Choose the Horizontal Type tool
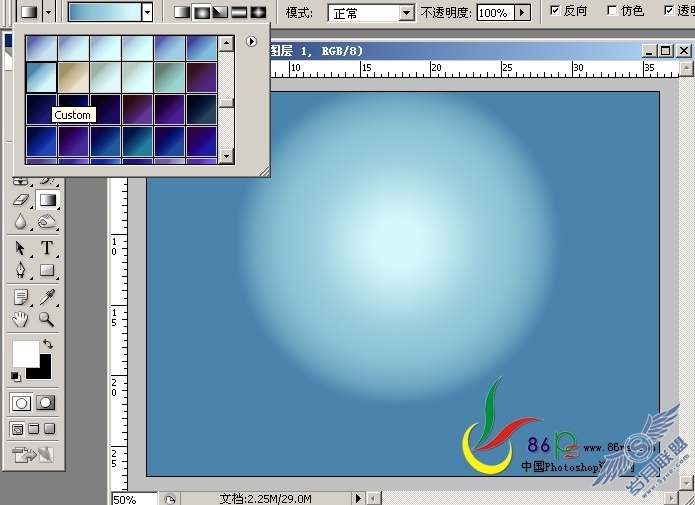 47,248
